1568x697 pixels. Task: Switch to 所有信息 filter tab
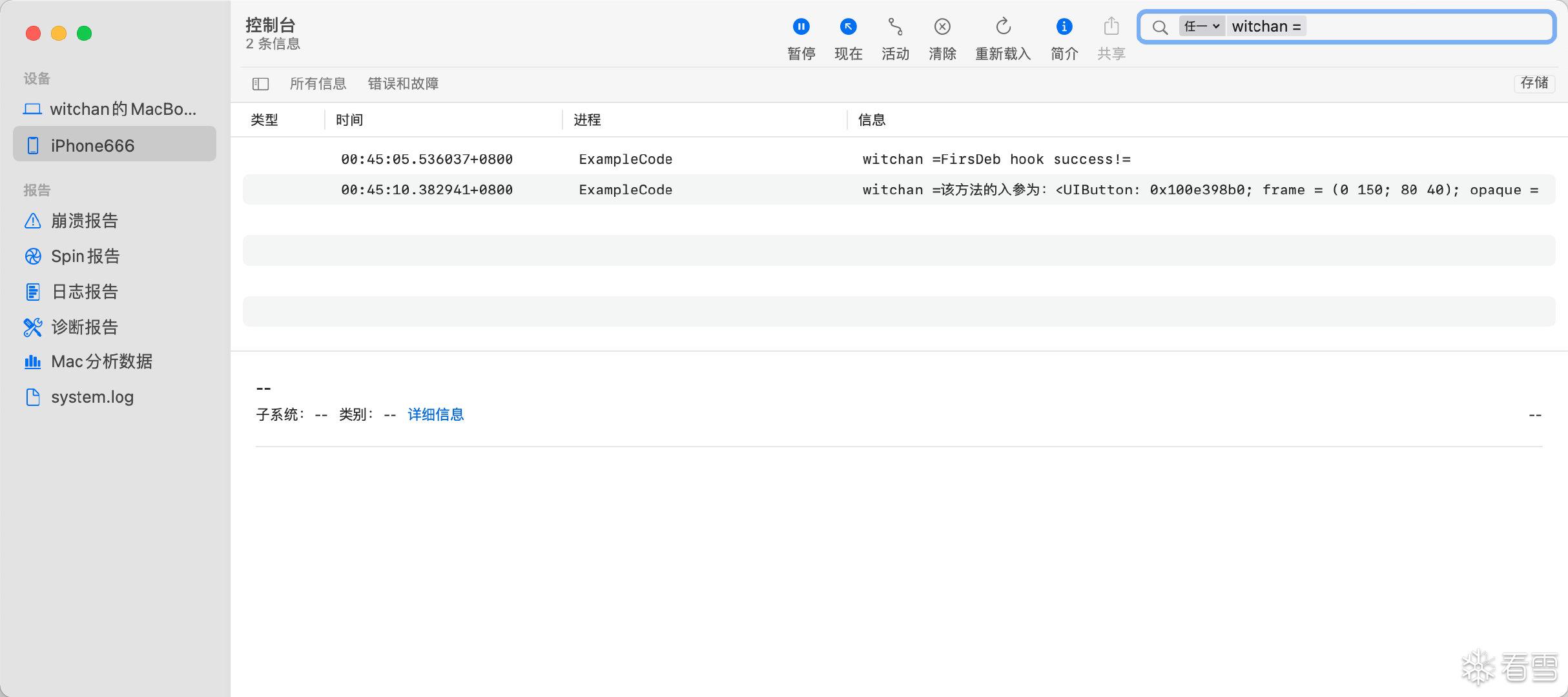point(318,84)
